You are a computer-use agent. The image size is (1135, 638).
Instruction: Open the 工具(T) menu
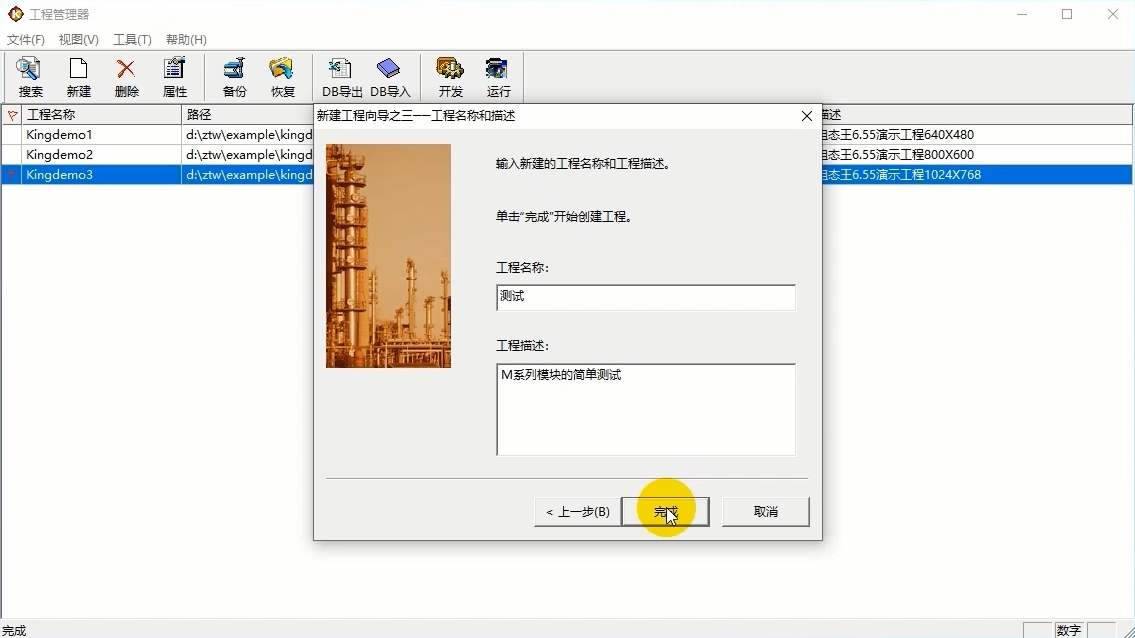(x=132, y=39)
